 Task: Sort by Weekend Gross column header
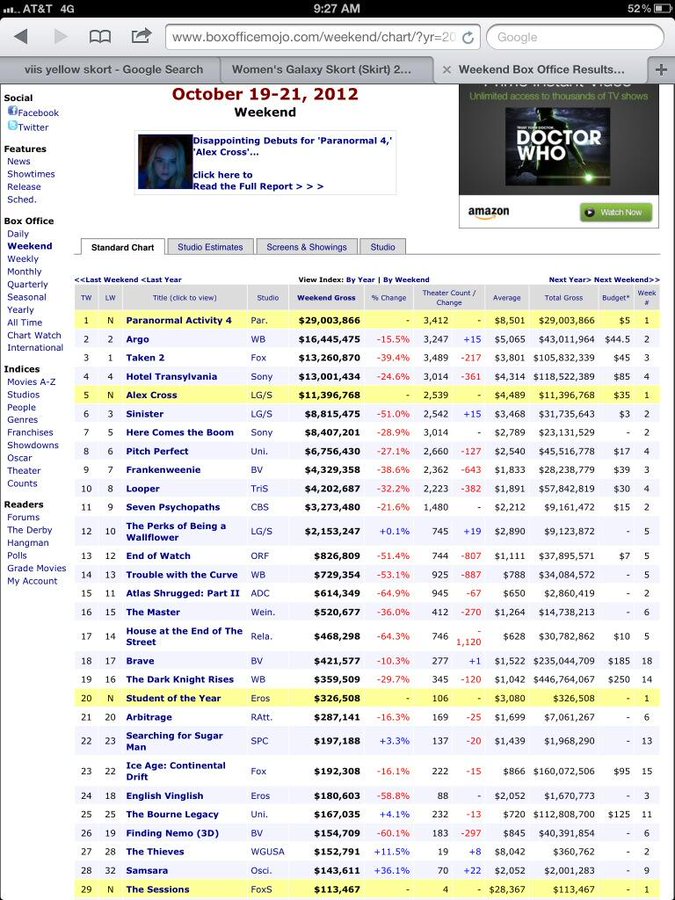[326, 297]
